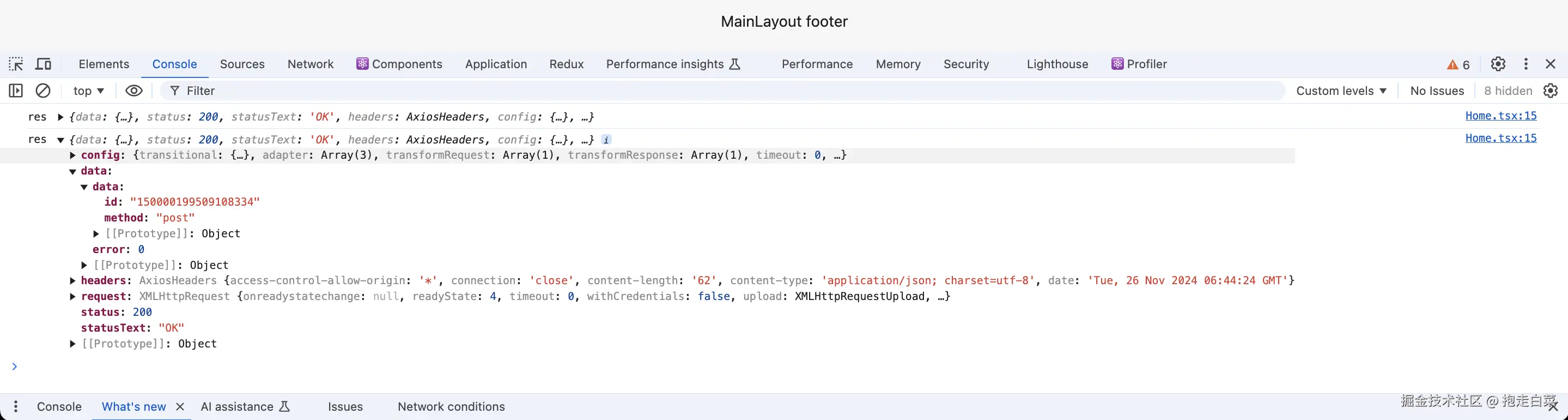Click the info badge next to the expanded object
This screenshot has width=1568, height=420.
coord(606,140)
